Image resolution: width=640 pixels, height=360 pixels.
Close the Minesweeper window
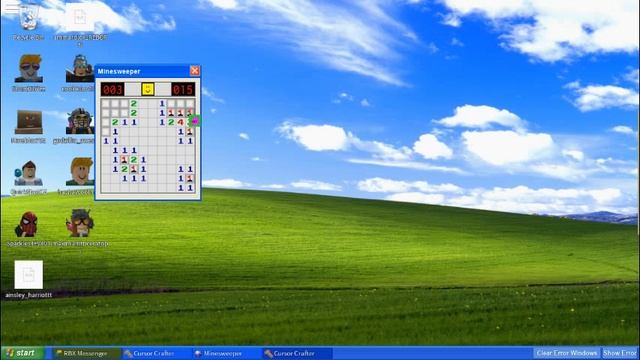pyautogui.click(x=195, y=71)
